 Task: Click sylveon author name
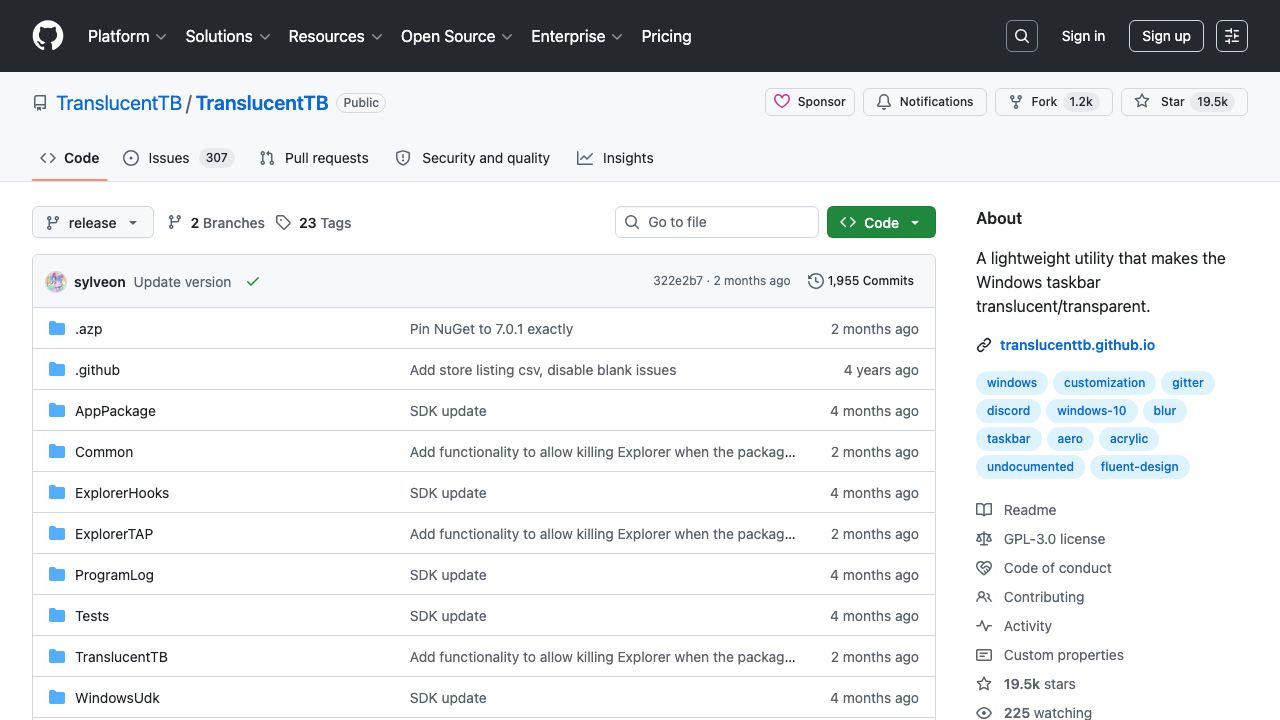point(100,282)
